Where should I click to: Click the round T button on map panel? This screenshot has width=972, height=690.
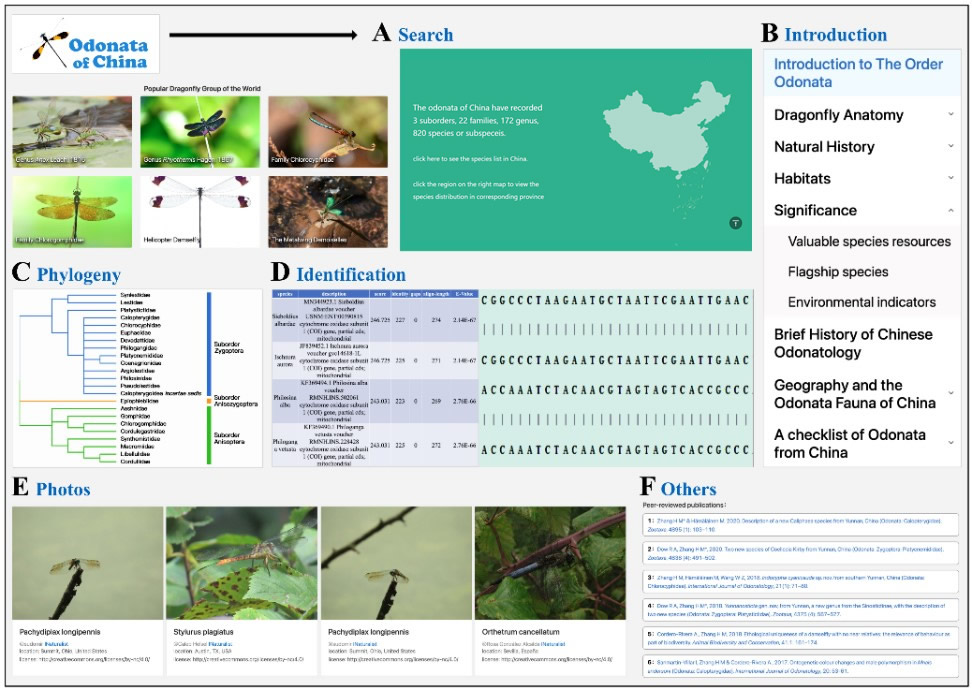735,222
